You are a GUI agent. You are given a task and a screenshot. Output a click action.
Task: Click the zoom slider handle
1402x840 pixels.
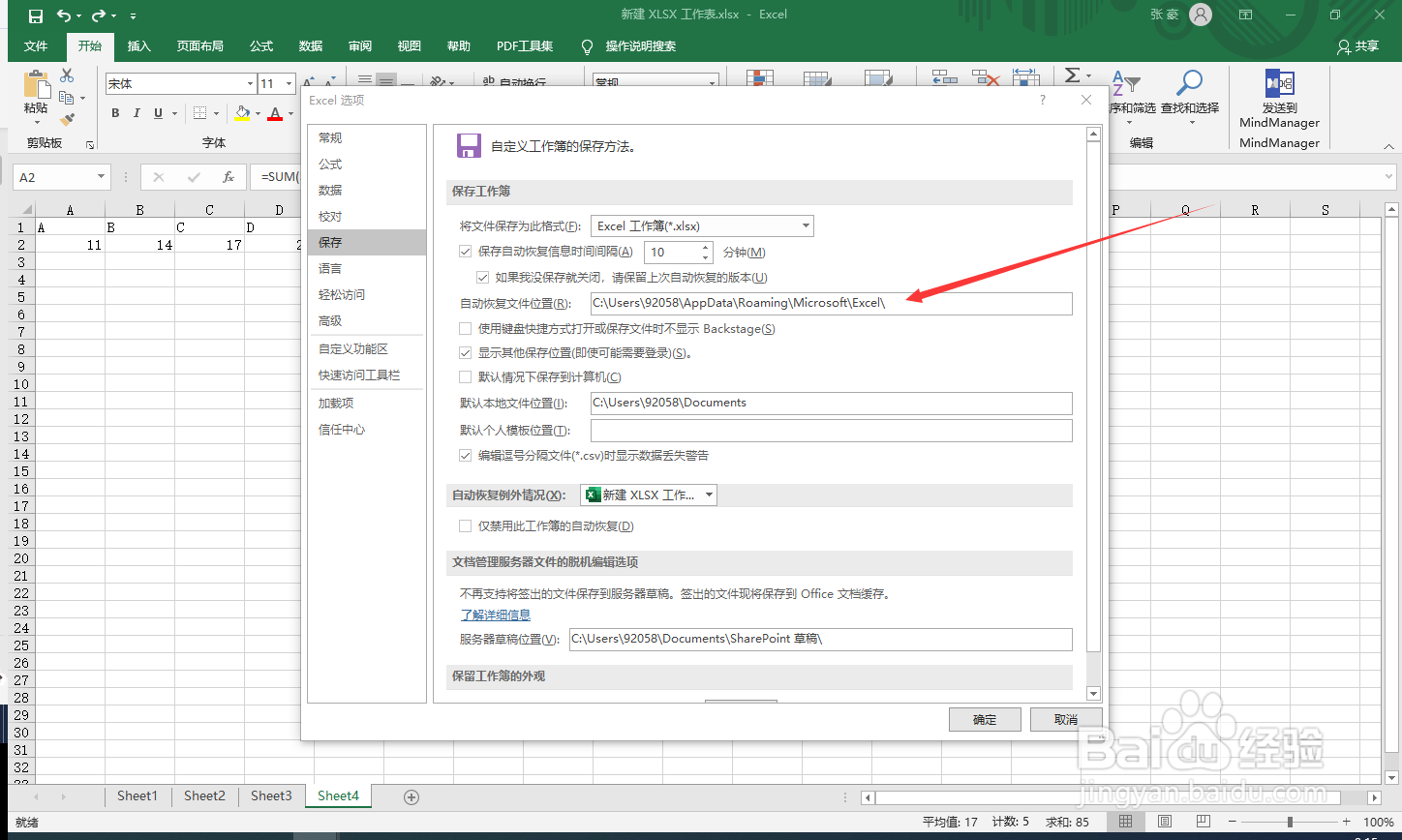point(1290,822)
